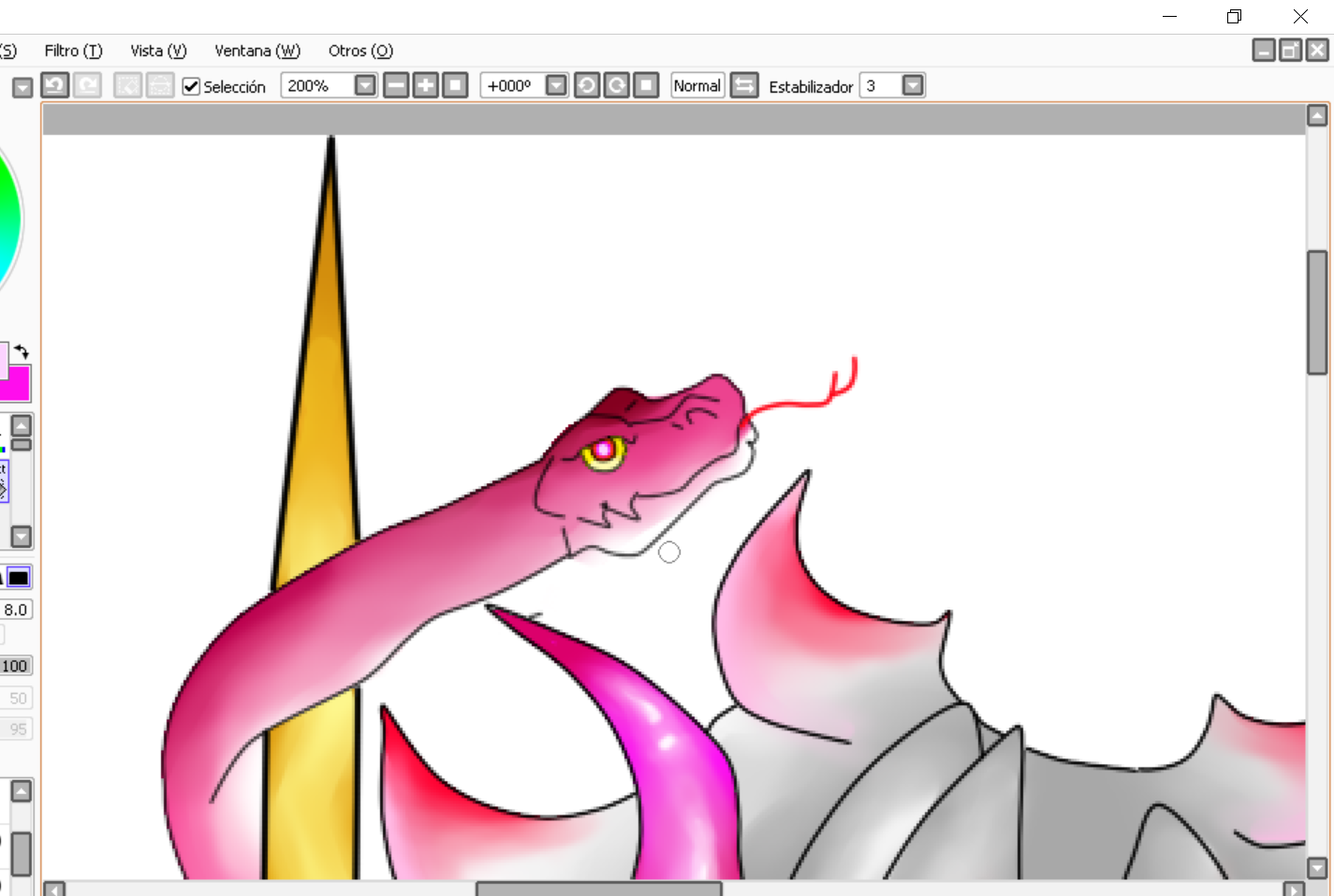Click the slider value showing 100

pyautogui.click(x=15, y=666)
